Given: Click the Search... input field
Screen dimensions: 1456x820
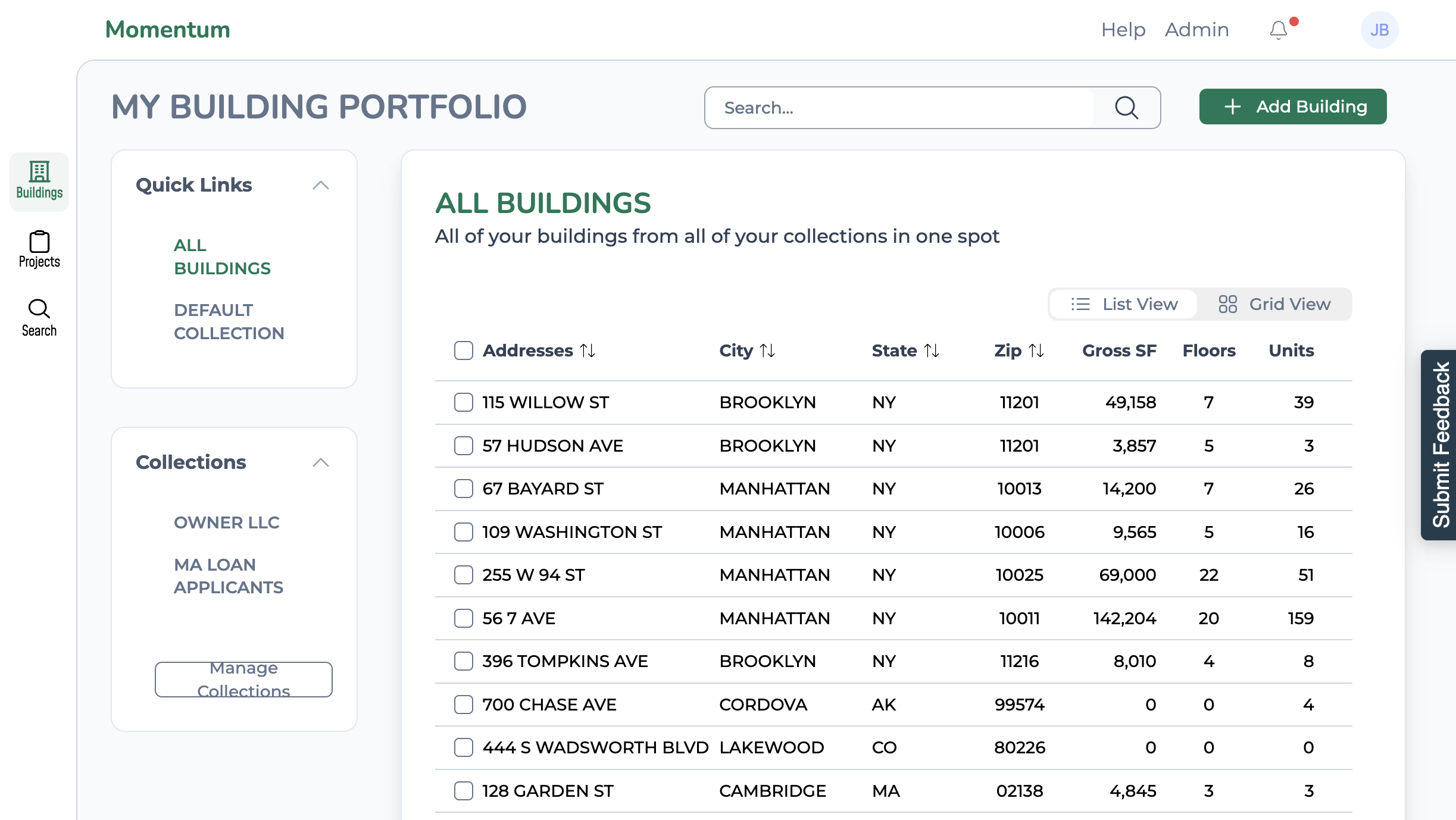Looking at the screenshot, I should click(899, 108).
